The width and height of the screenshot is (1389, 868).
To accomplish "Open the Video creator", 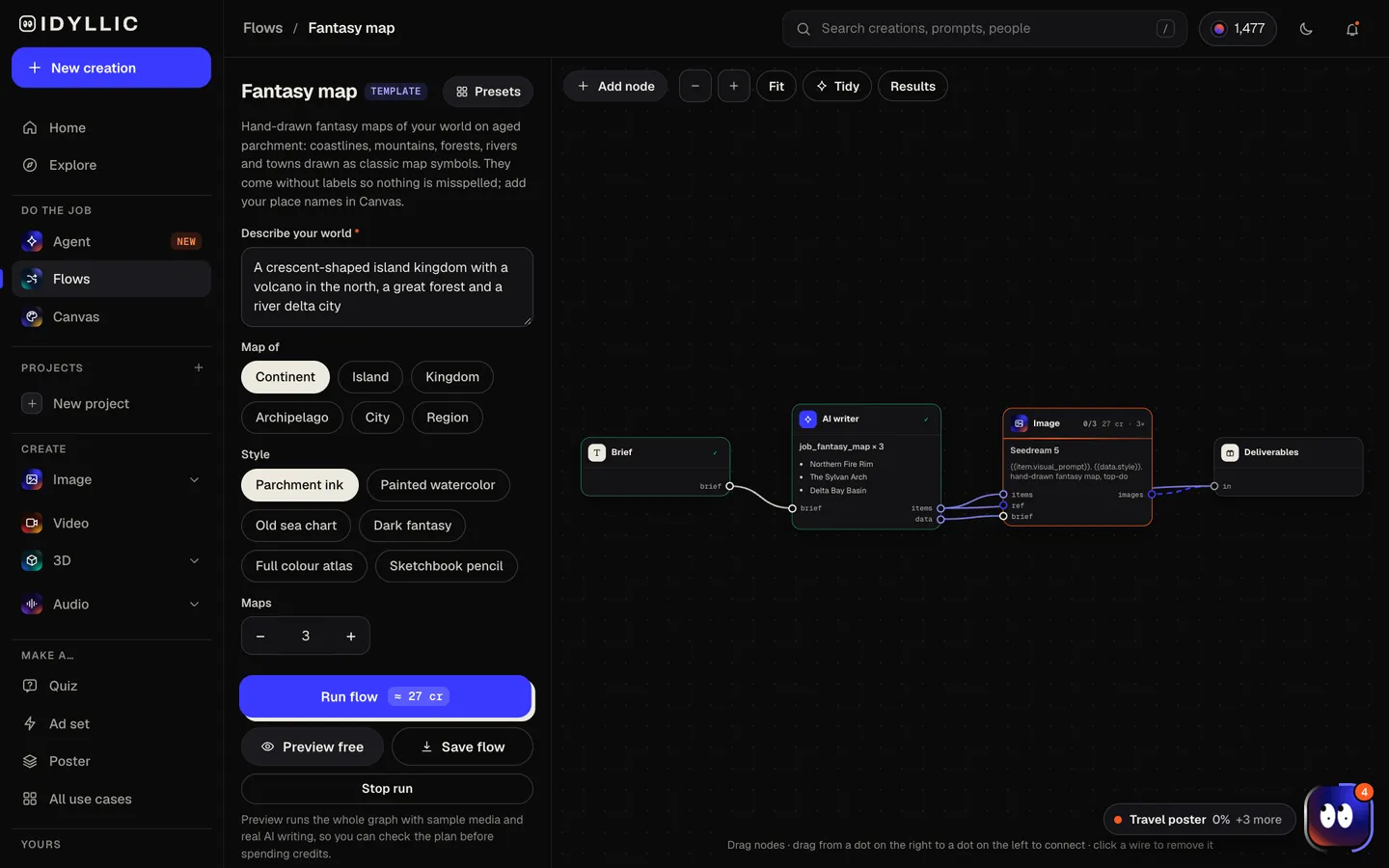I will tap(111, 523).
